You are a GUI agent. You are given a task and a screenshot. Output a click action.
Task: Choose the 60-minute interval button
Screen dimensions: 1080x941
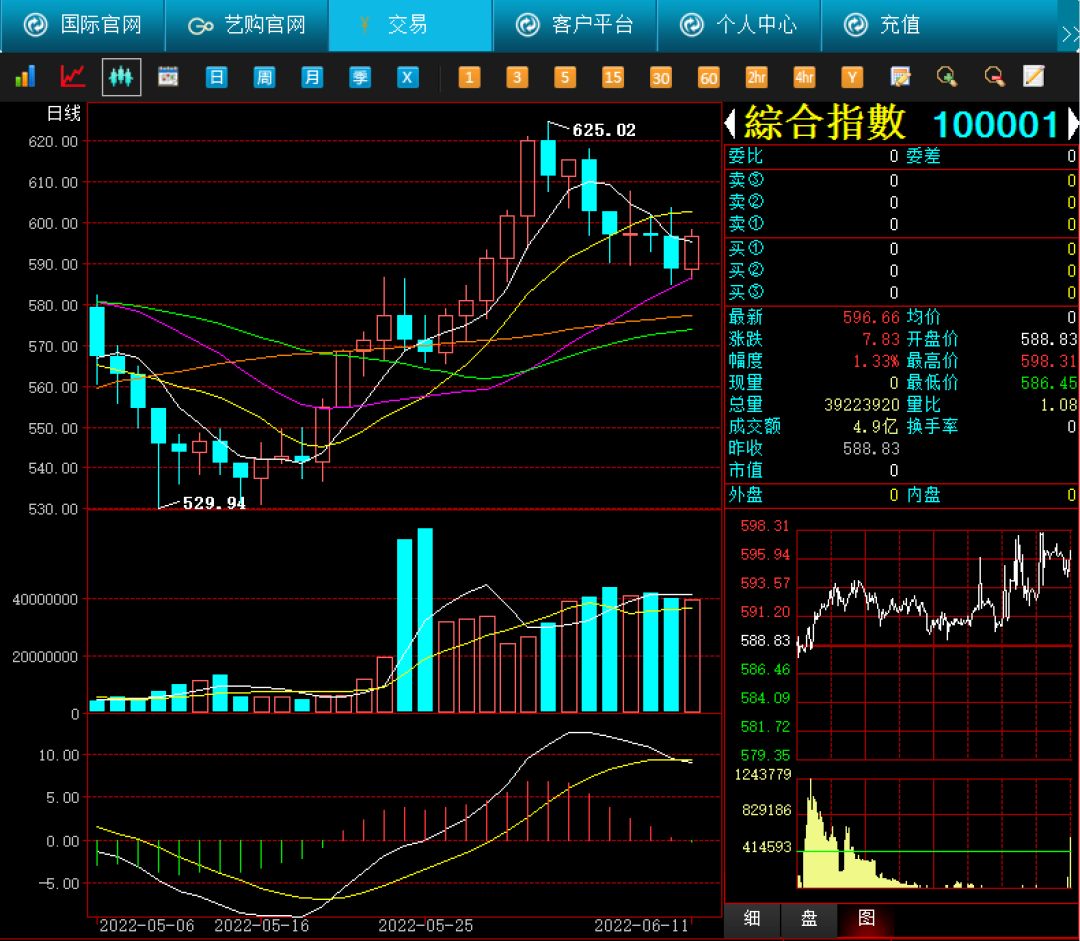708,77
